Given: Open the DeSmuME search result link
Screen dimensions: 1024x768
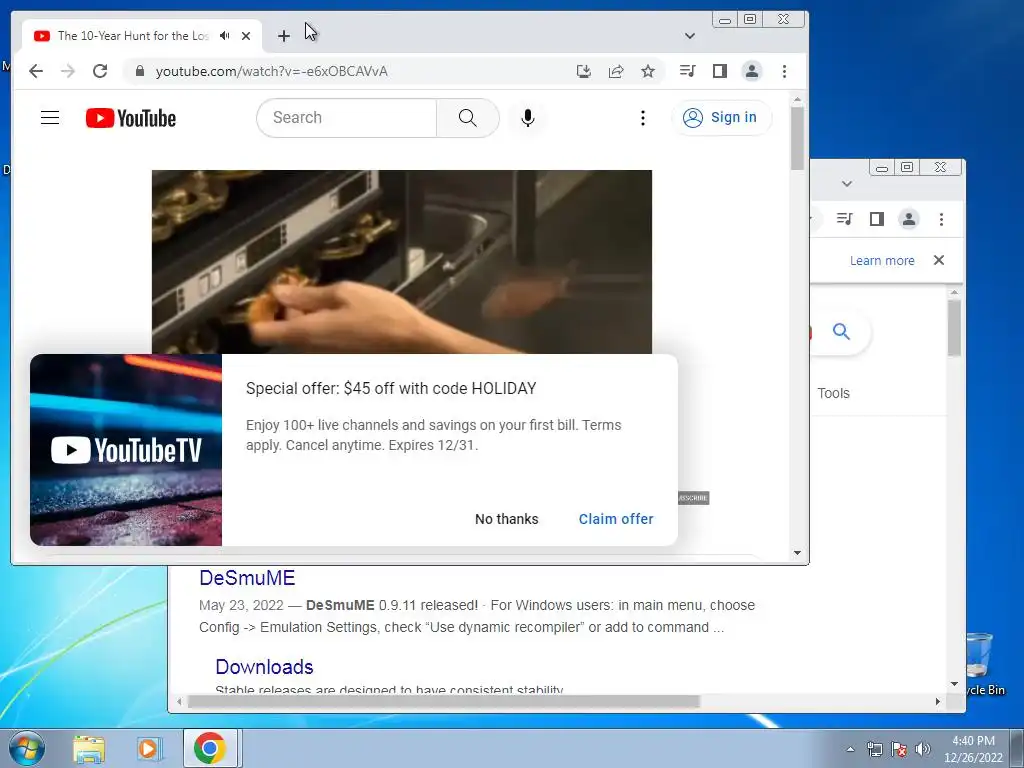Looking at the screenshot, I should 247,578.
